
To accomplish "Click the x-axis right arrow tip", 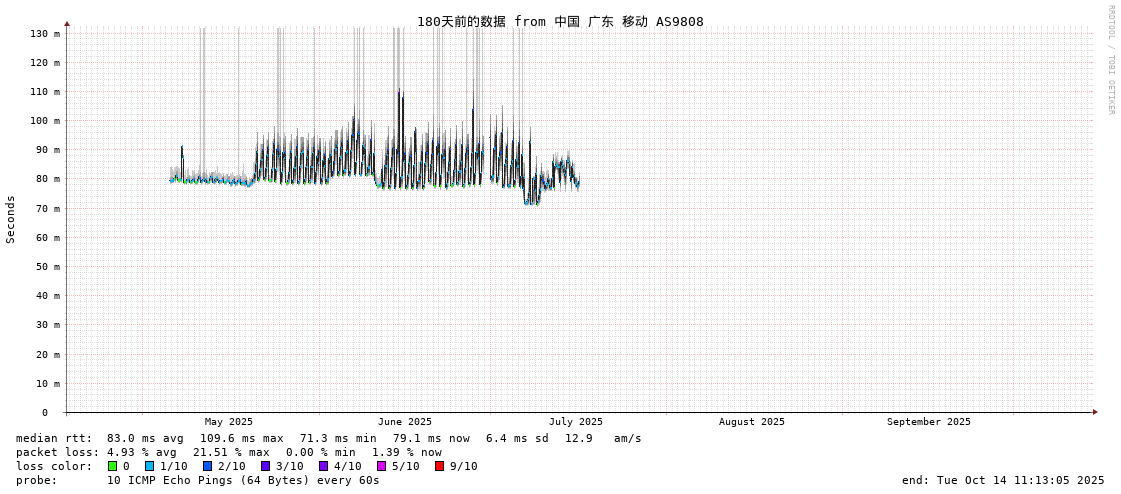I will click(x=1095, y=412).
